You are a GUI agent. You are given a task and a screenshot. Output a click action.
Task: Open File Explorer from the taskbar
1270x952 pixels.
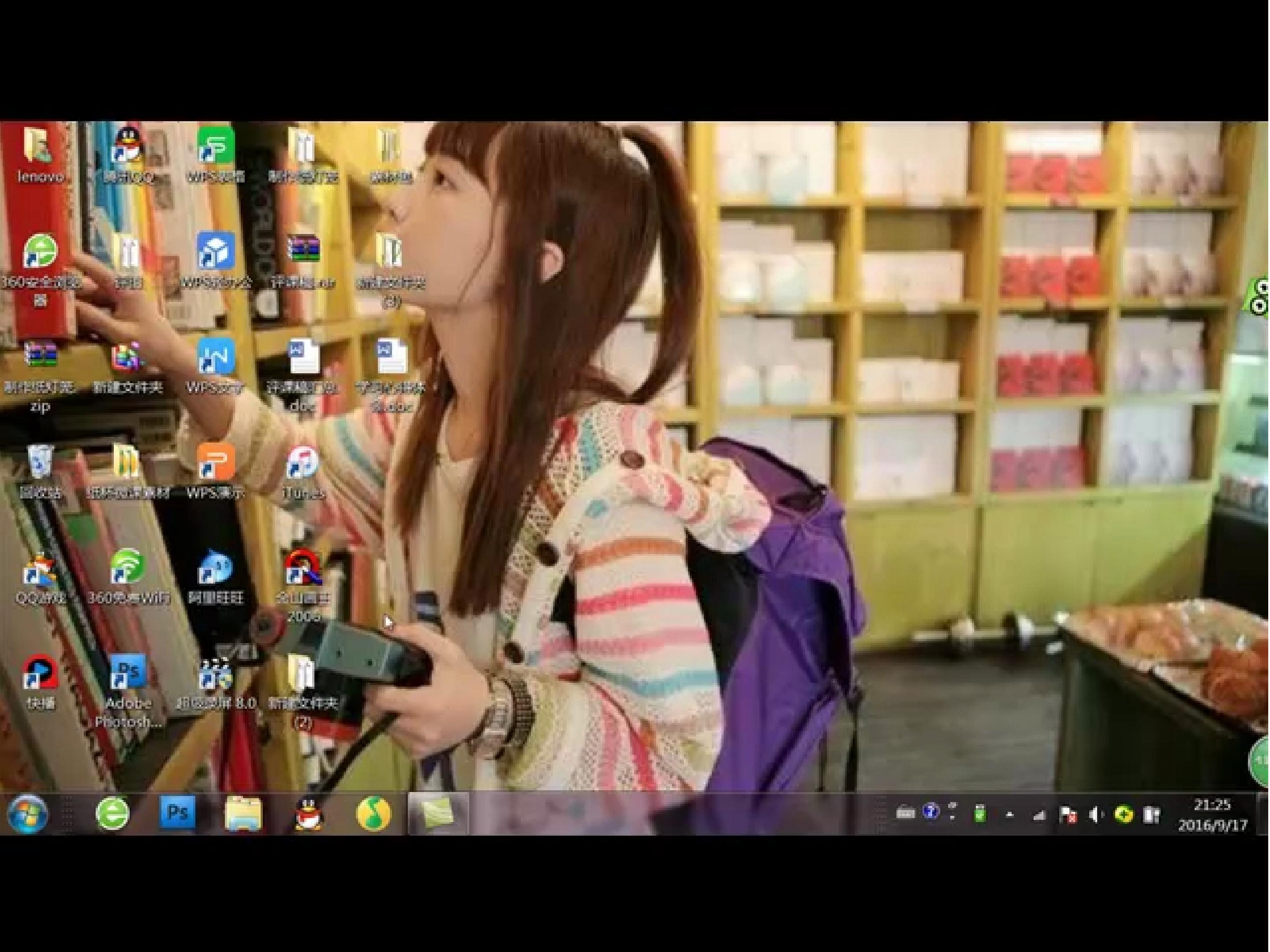tap(243, 814)
